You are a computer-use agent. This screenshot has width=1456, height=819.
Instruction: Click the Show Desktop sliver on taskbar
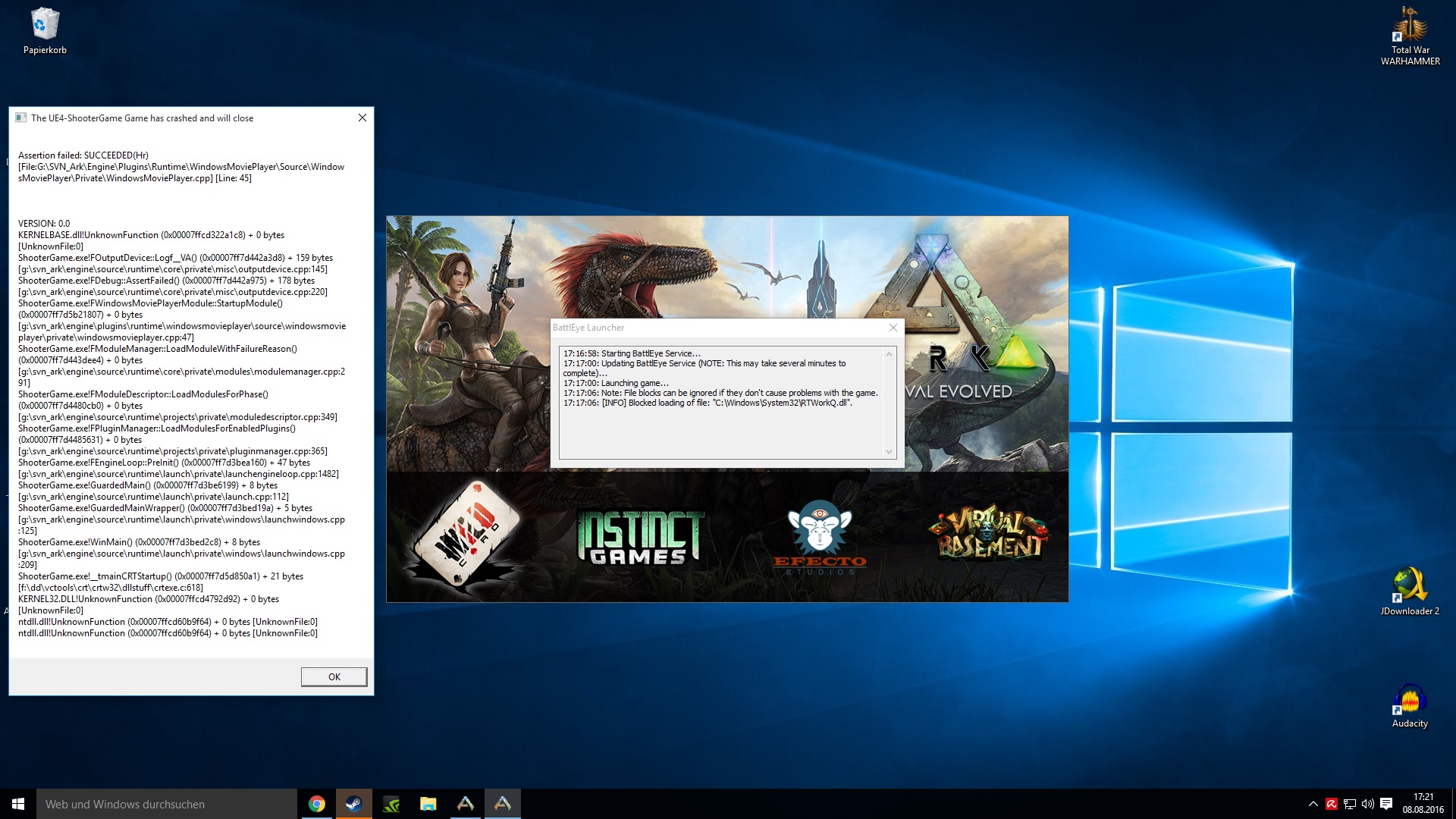click(1453, 804)
